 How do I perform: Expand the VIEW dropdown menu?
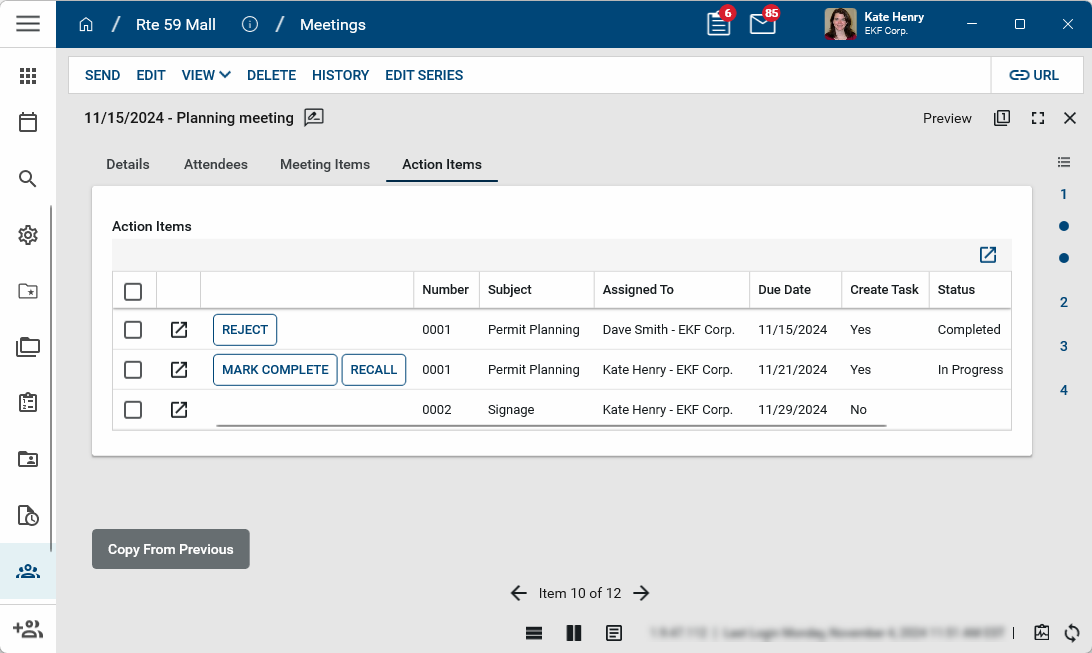pos(206,75)
